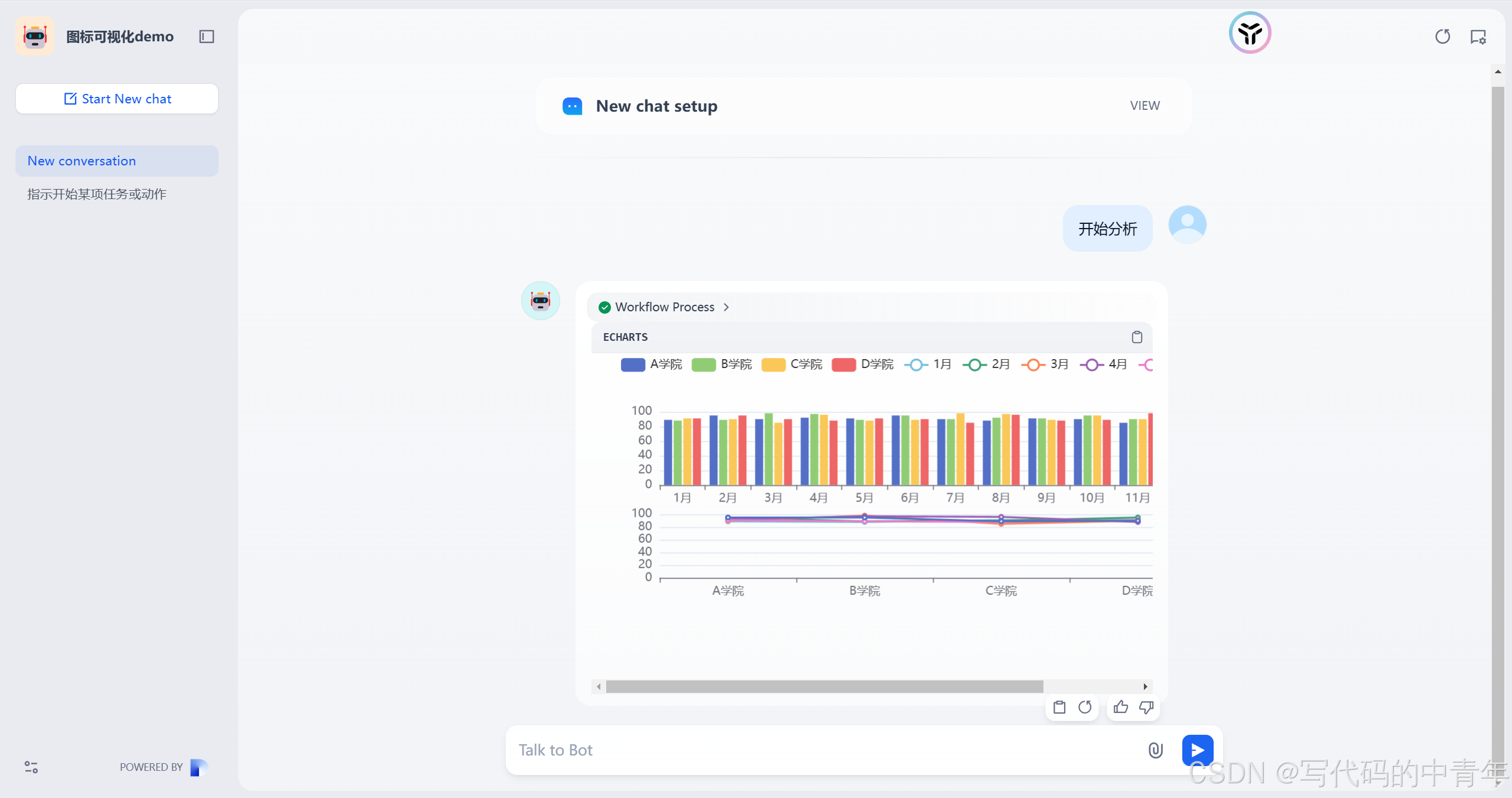Click the thumbs up feedback icon
Image resolution: width=1512 pixels, height=798 pixels.
1120,707
